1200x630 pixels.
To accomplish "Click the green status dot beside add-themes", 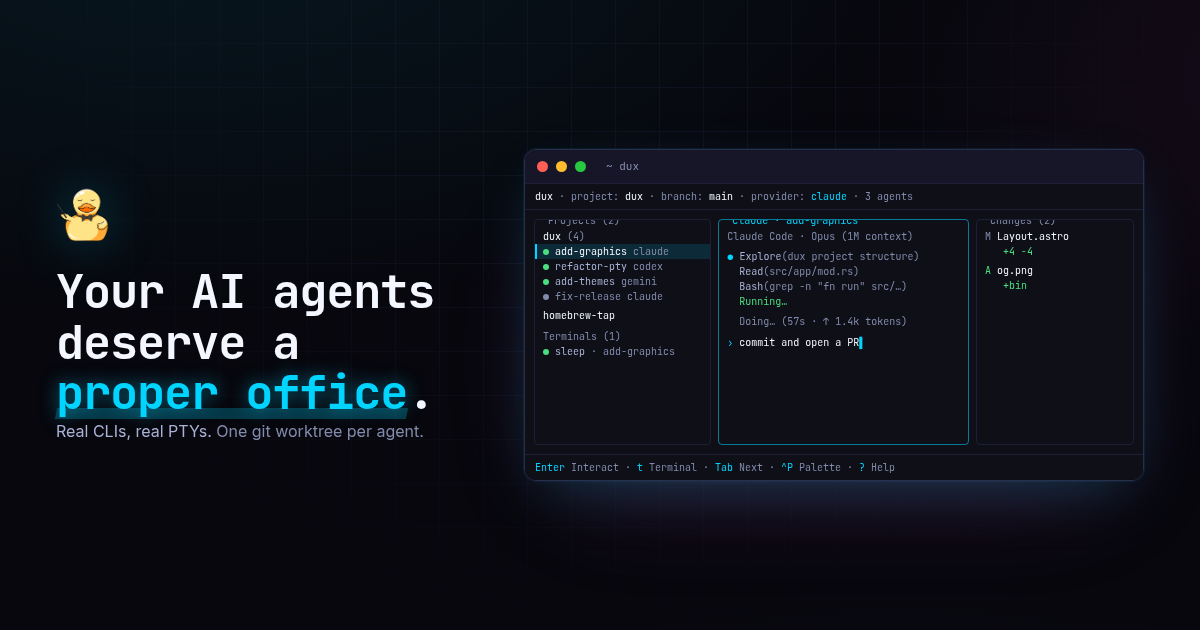I will (546, 282).
